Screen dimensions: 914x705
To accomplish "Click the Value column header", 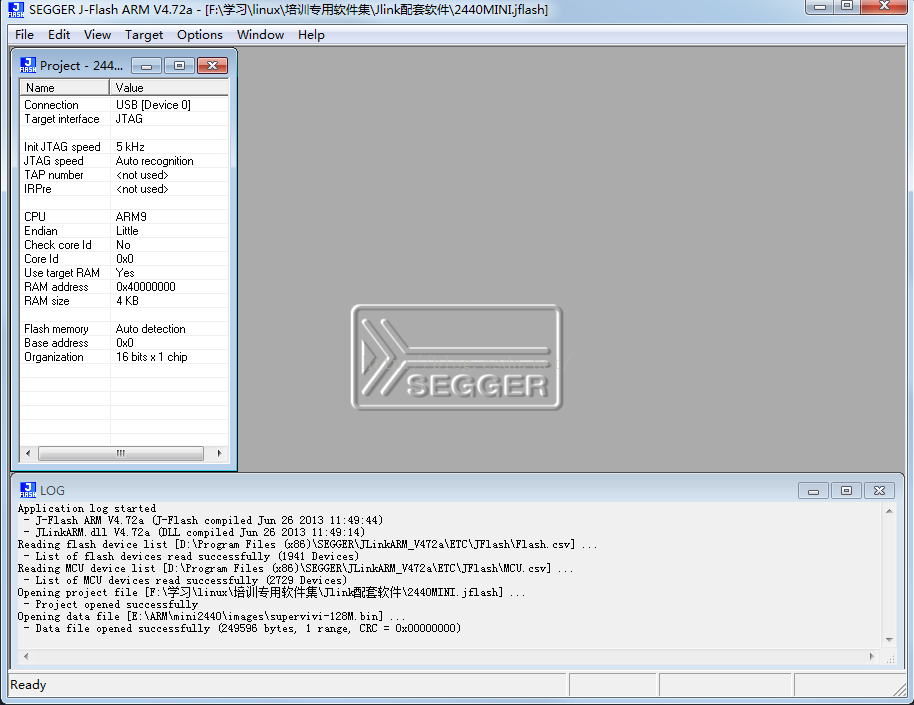I will pyautogui.click(x=169, y=87).
